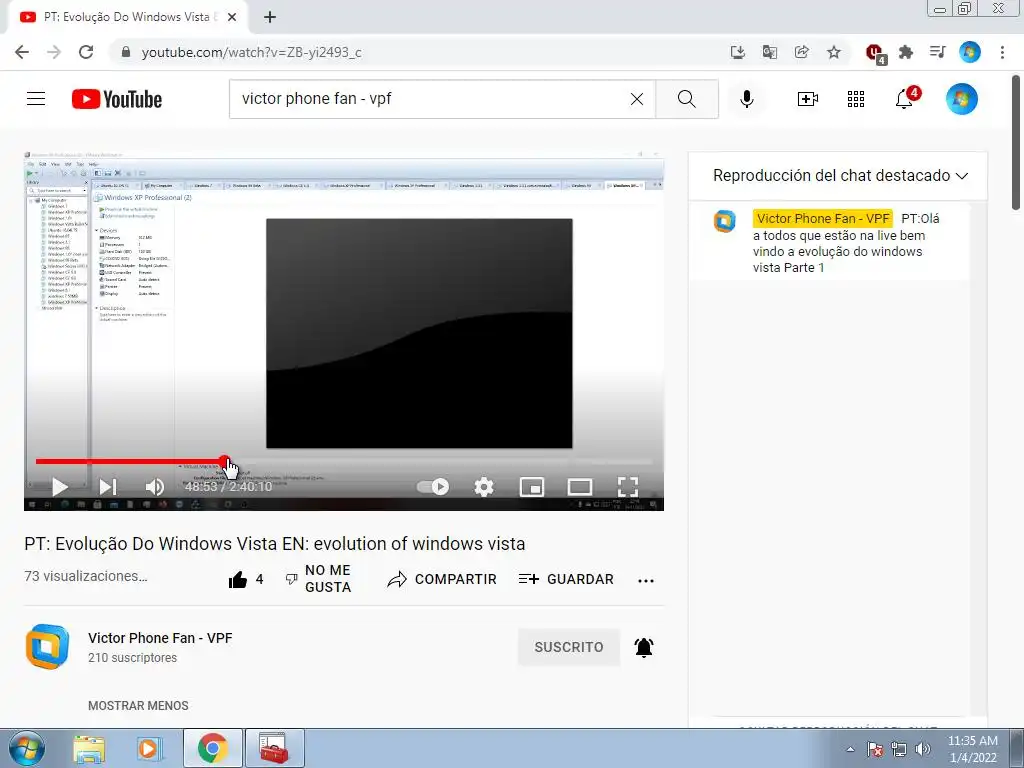Open Windows Explorer from the taskbar

click(x=89, y=749)
